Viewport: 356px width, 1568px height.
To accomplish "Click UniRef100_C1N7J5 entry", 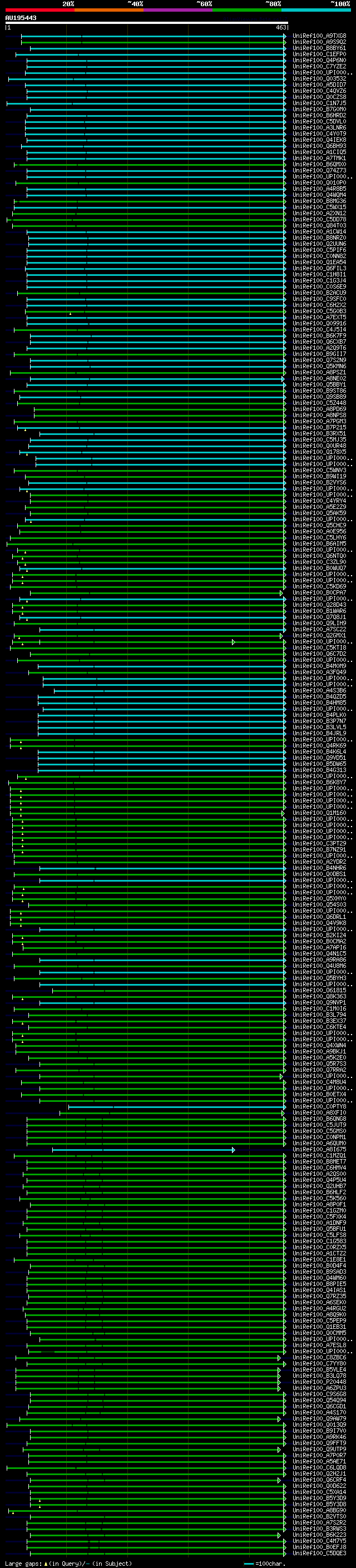I will click(319, 103).
